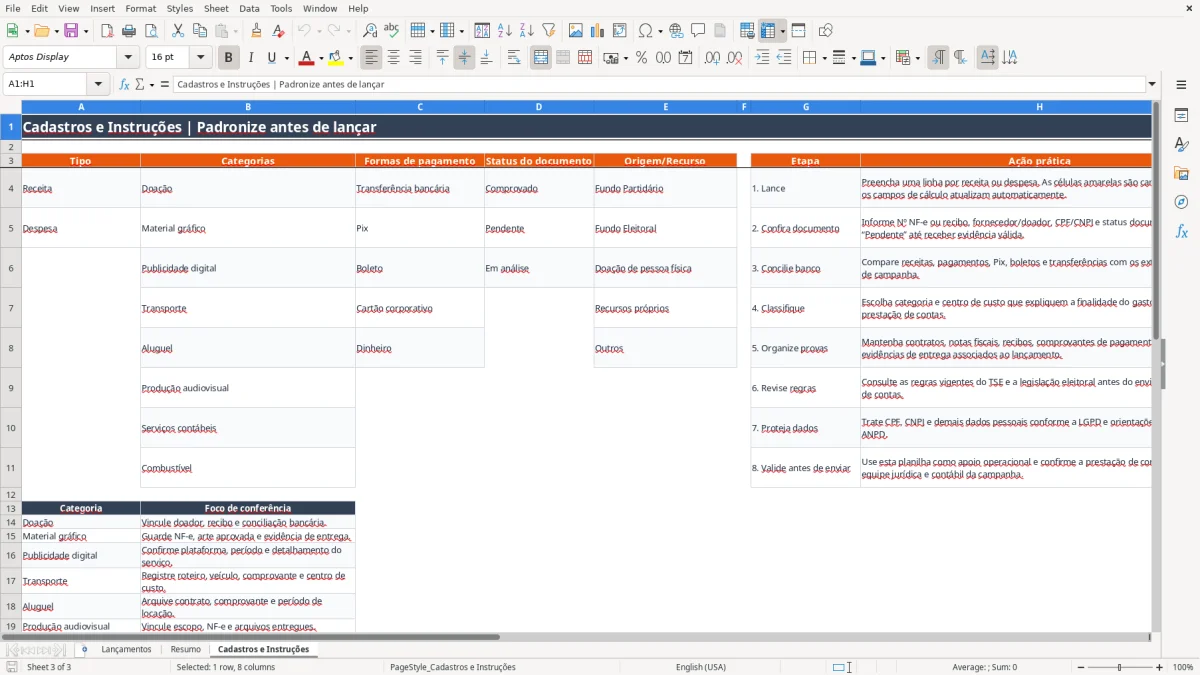Click the Insert Image icon
This screenshot has height=675, width=1200.
tap(575, 31)
